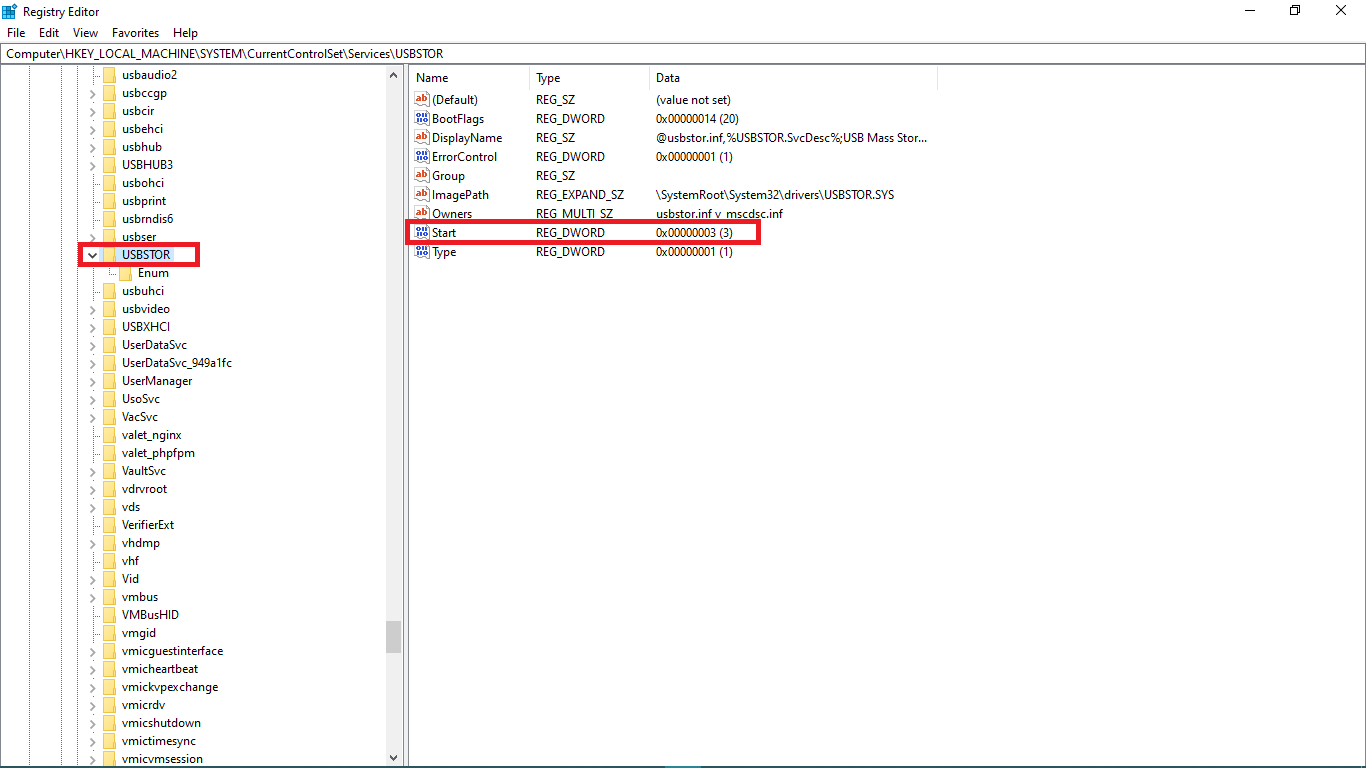
Task: Open the View menu
Action: [84, 32]
